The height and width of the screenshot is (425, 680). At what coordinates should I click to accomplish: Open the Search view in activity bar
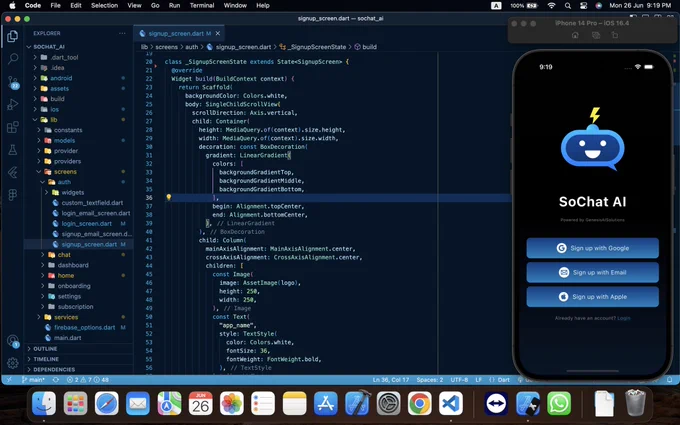click(13, 59)
